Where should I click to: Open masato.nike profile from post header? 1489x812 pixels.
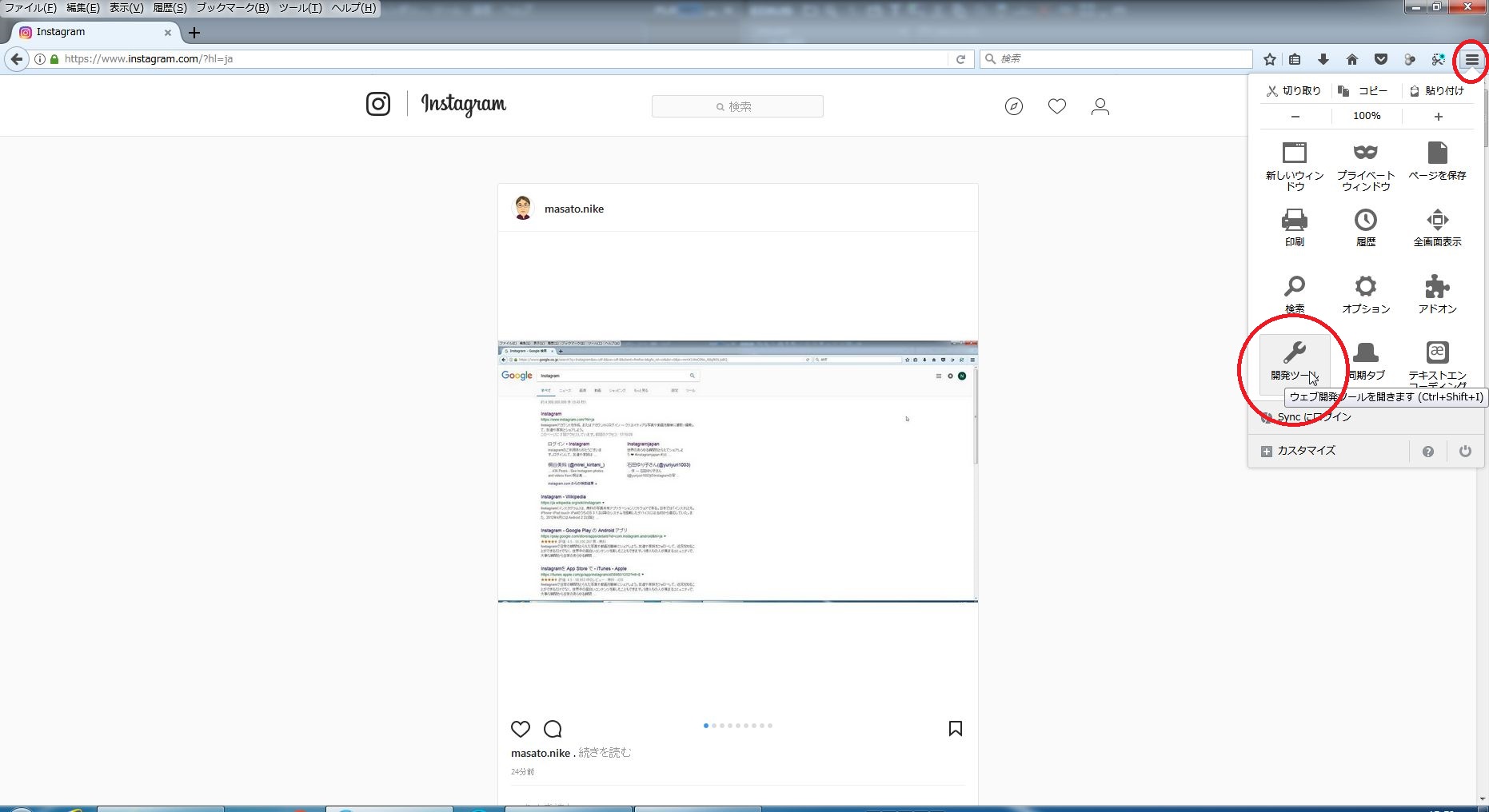click(574, 209)
